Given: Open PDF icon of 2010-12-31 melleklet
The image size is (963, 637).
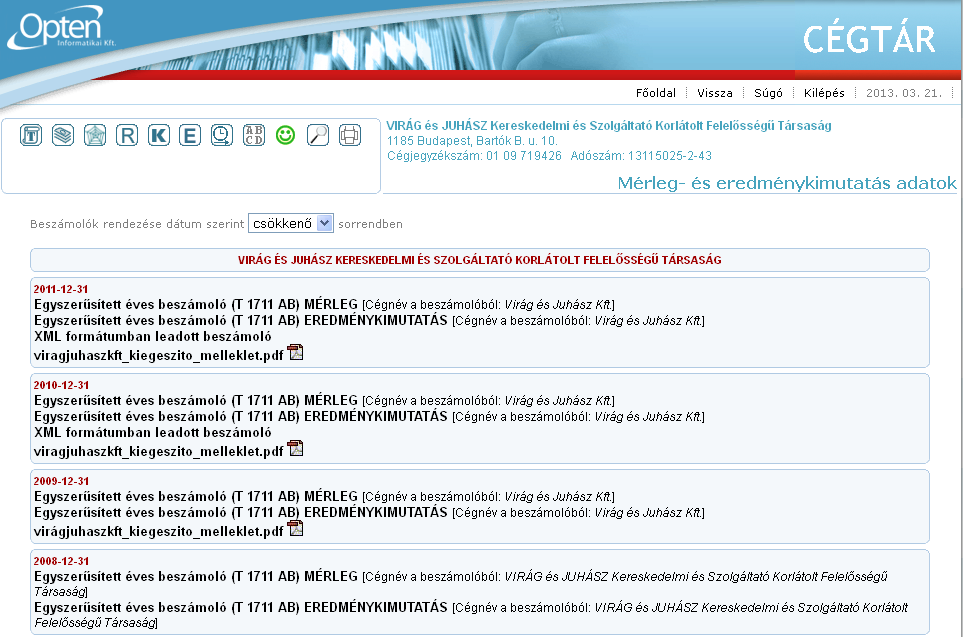Looking at the screenshot, I should click(x=296, y=448).
